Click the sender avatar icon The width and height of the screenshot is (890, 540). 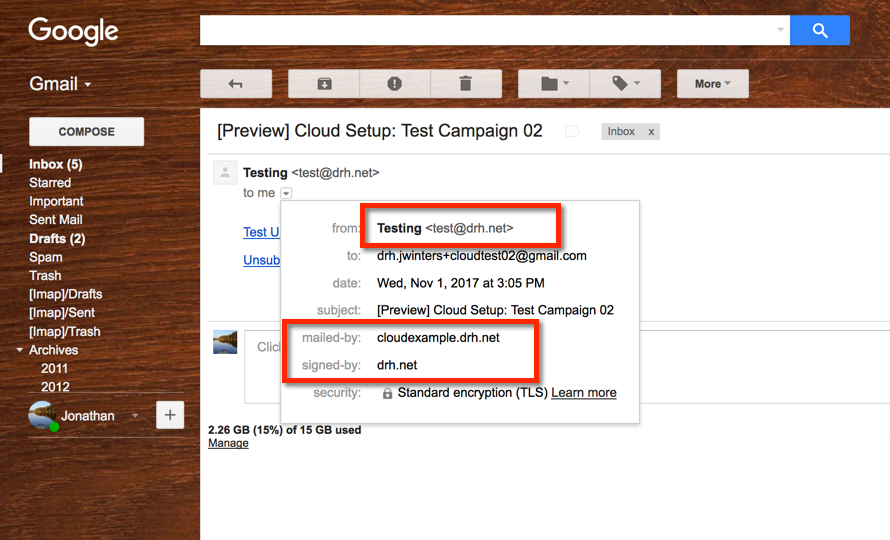tap(225, 173)
